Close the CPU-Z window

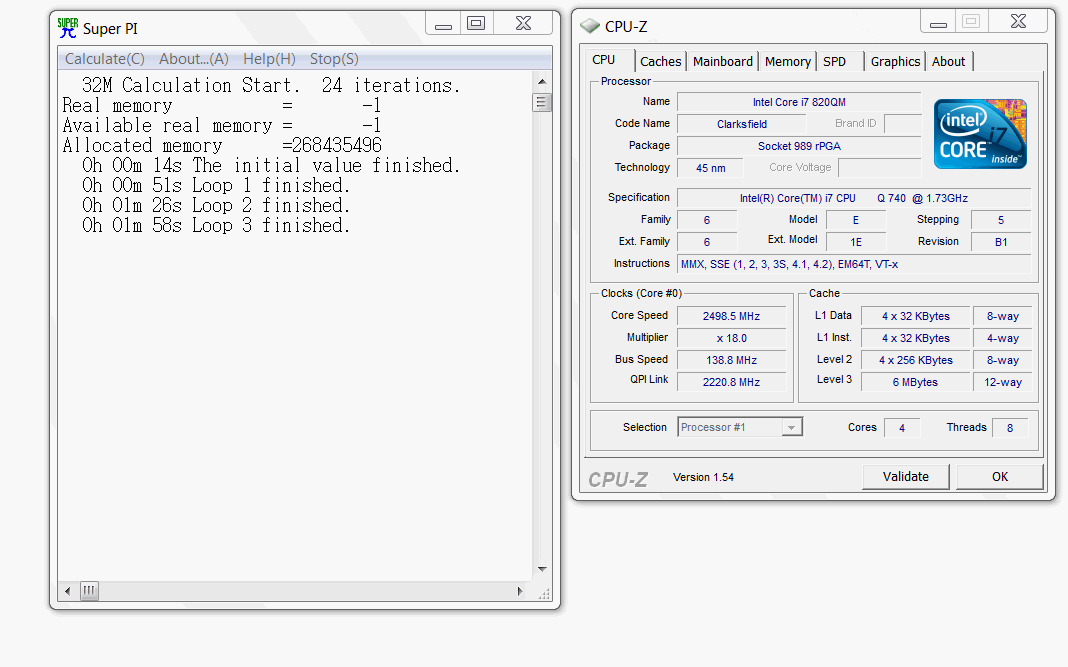(x=1018, y=22)
